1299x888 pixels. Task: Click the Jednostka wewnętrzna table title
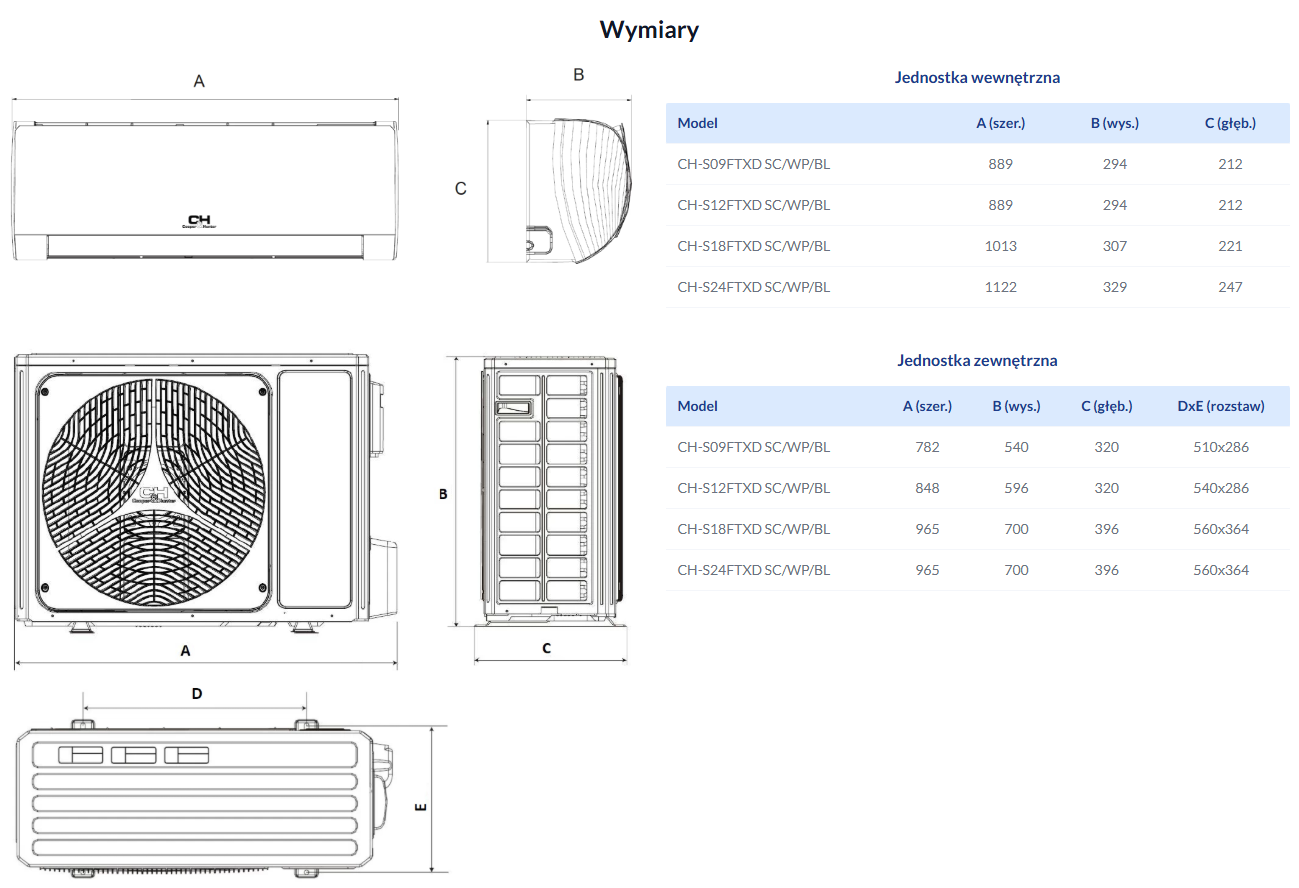[x=977, y=77]
